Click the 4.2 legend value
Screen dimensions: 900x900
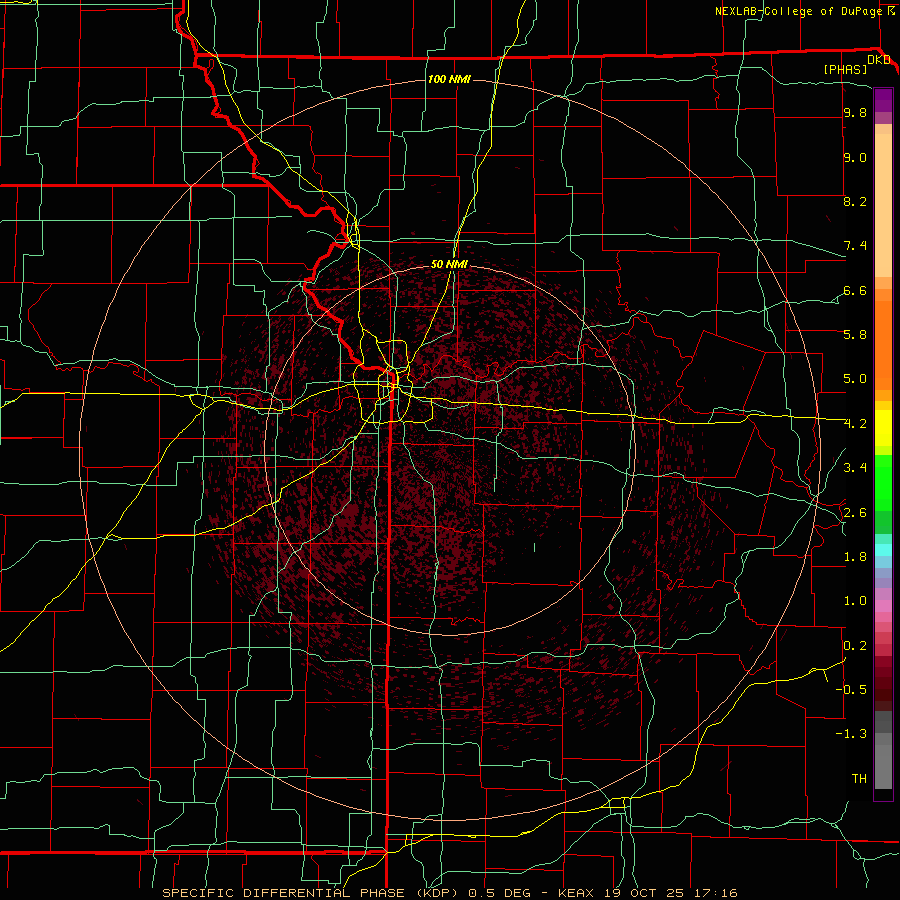[x=855, y=424]
